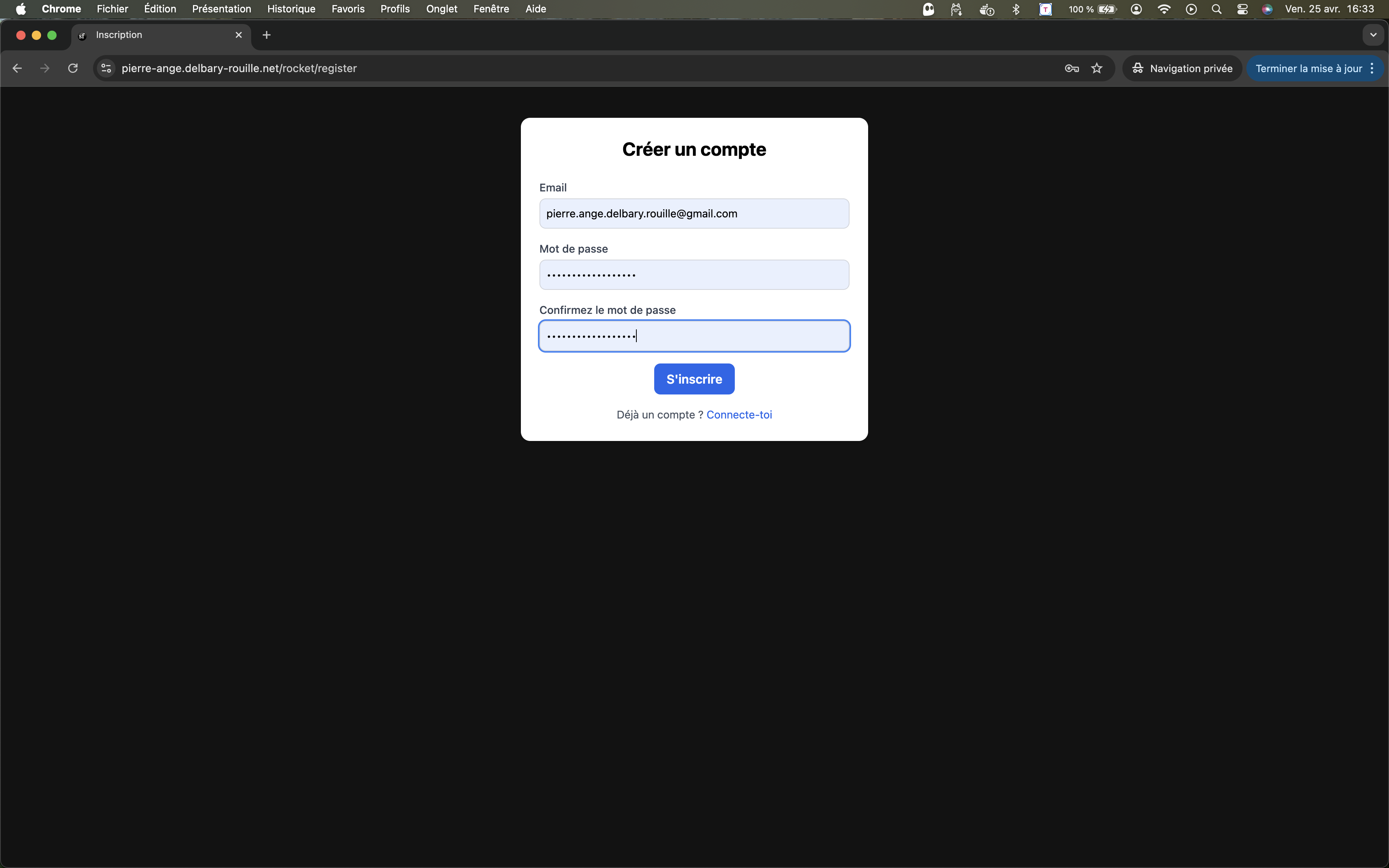
Task: Focus the Mot de passe field
Action: [694, 275]
